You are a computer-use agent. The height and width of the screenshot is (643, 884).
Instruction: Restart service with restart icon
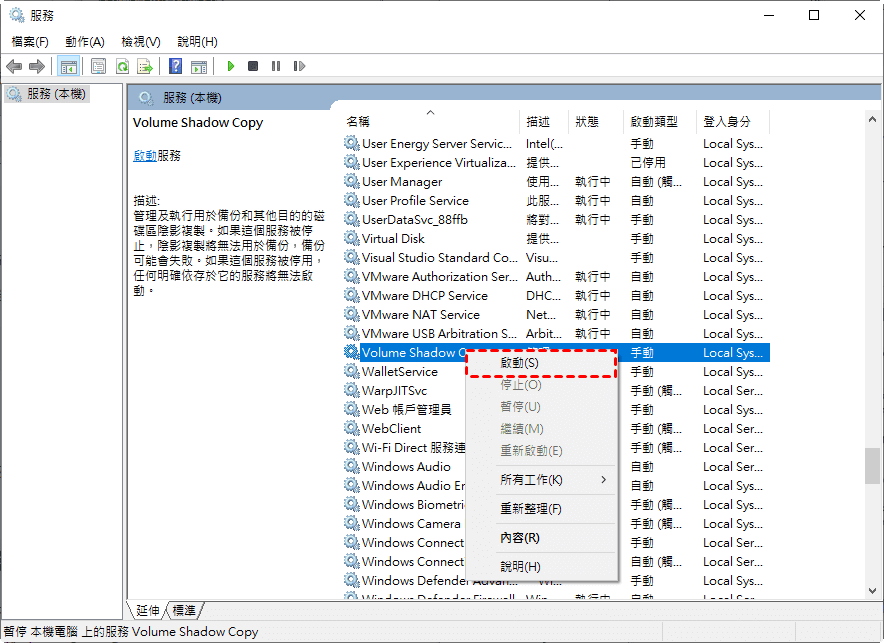click(299, 66)
